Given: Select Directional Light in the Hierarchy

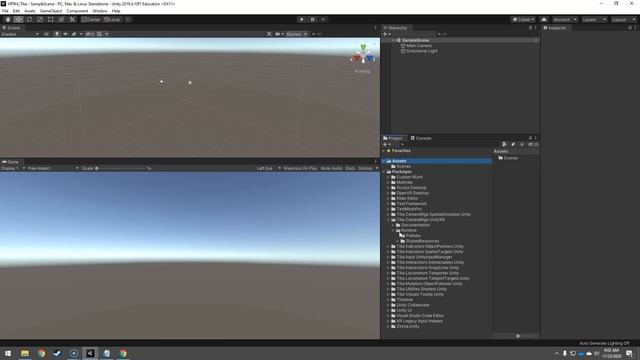Looking at the screenshot, I should coord(422,51).
